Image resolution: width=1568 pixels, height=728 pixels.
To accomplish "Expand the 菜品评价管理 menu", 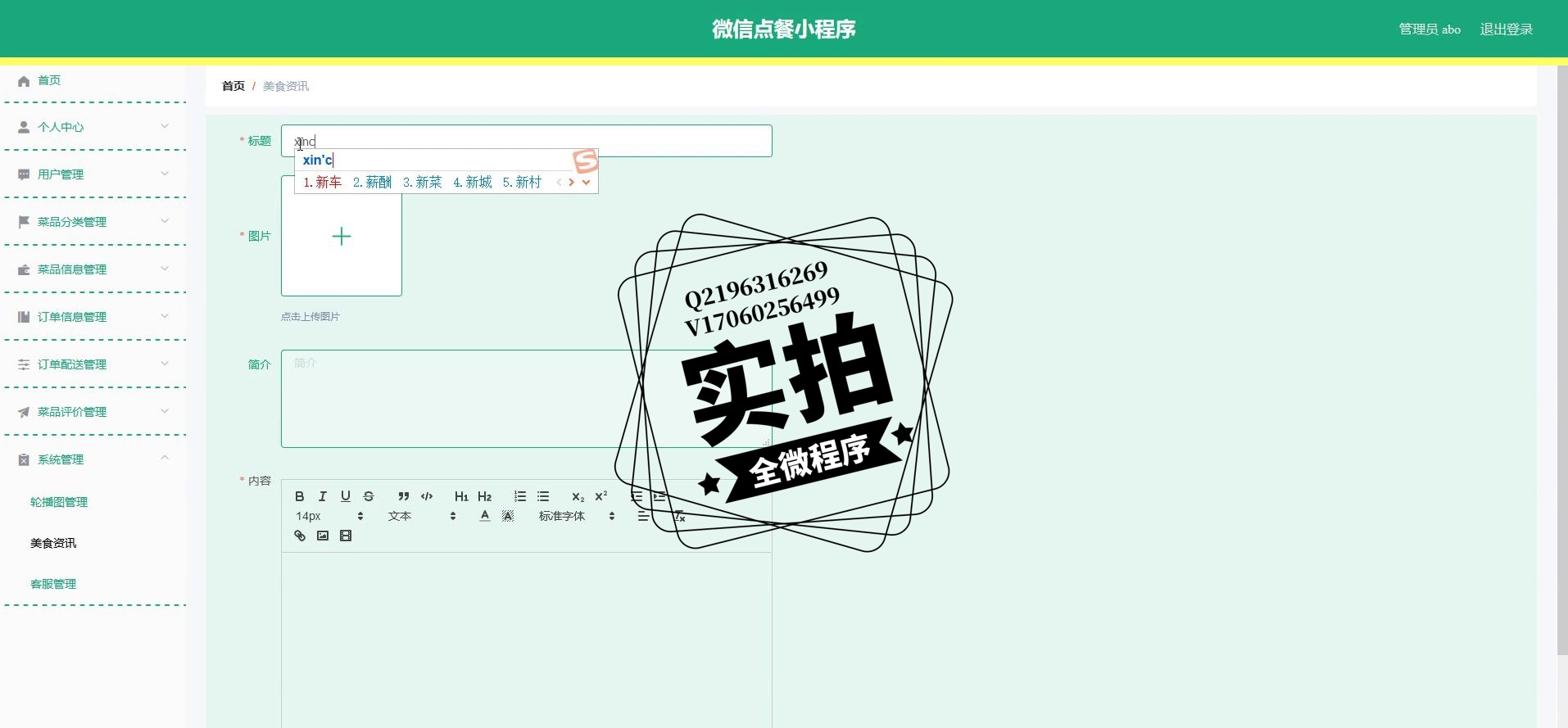I will pyautogui.click(x=95, y=412).
